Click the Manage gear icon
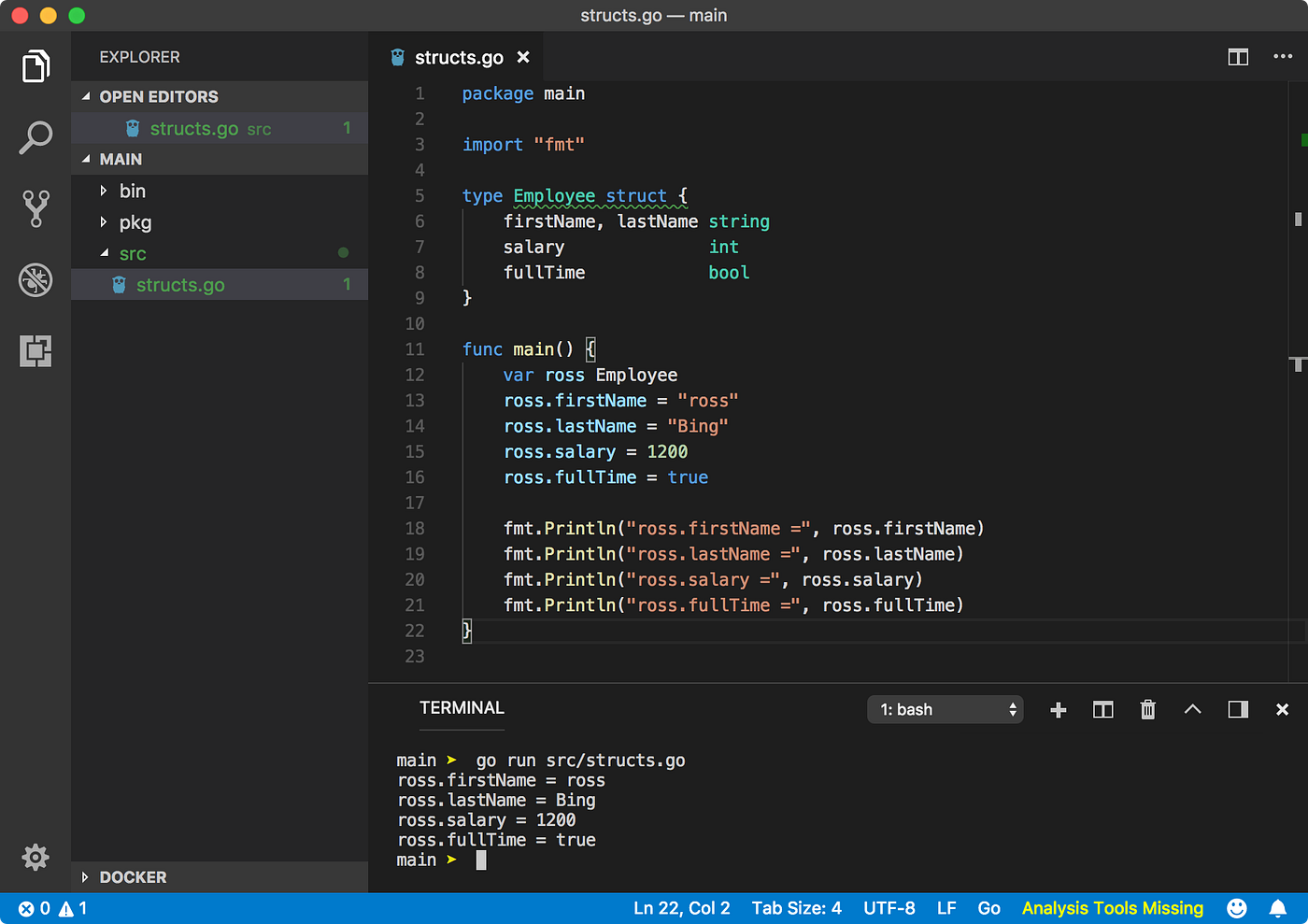 (36, 857)
